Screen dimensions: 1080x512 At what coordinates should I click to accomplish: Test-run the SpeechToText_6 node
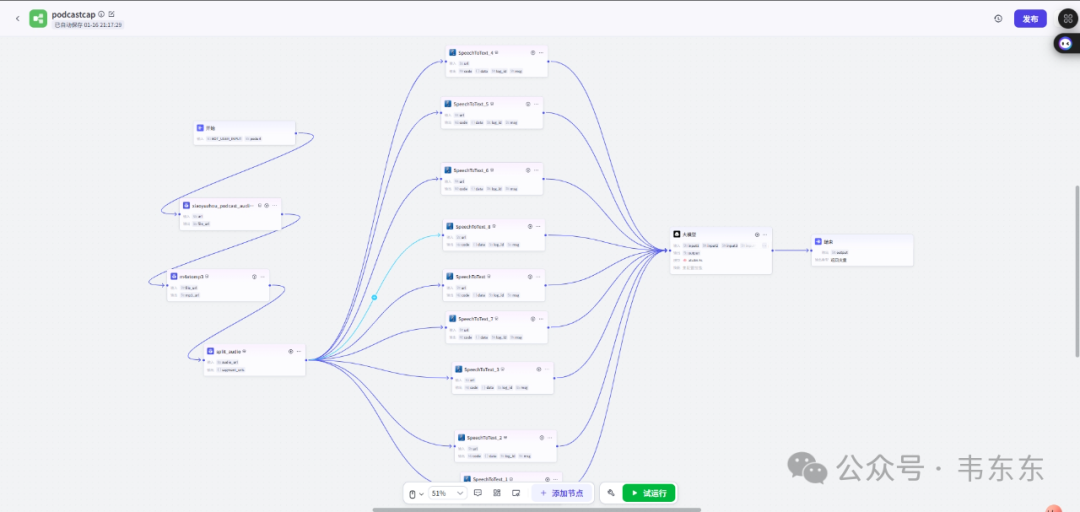(528, 170)
